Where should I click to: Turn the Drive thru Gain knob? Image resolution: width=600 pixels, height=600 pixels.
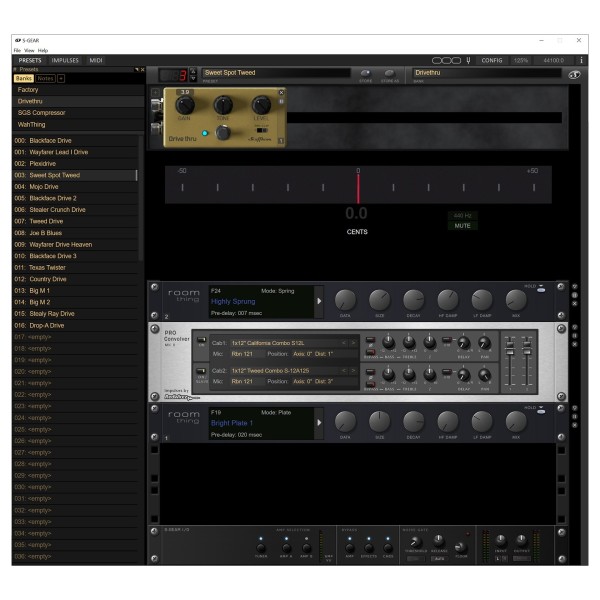185,105
